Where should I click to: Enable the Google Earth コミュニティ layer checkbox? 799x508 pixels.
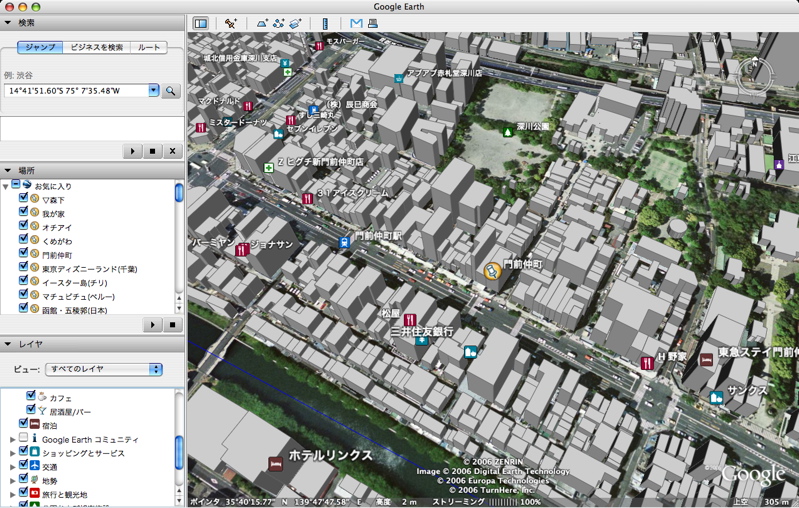(x=23, y=438)
